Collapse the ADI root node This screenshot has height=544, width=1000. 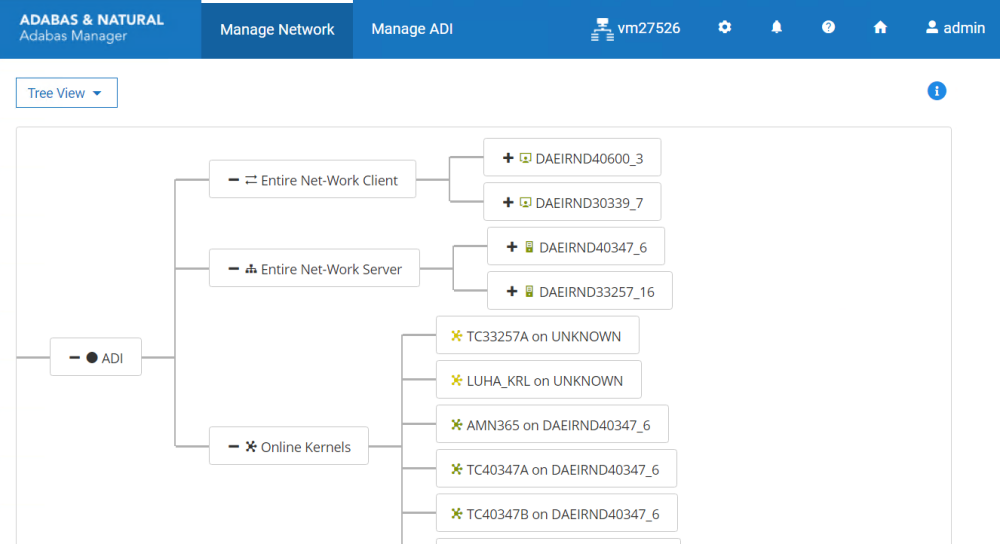point(75,357)
